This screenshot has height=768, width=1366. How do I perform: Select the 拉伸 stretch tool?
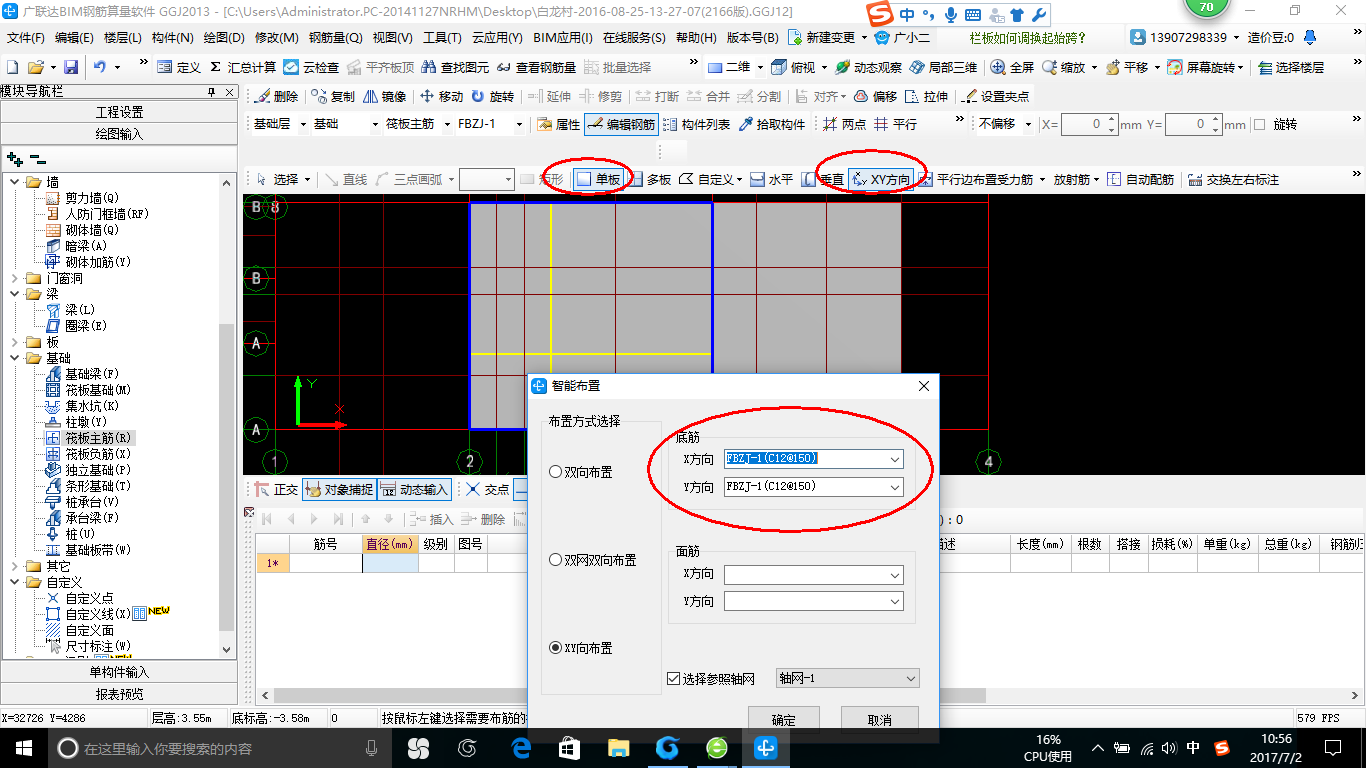click(x=926, y=96)
